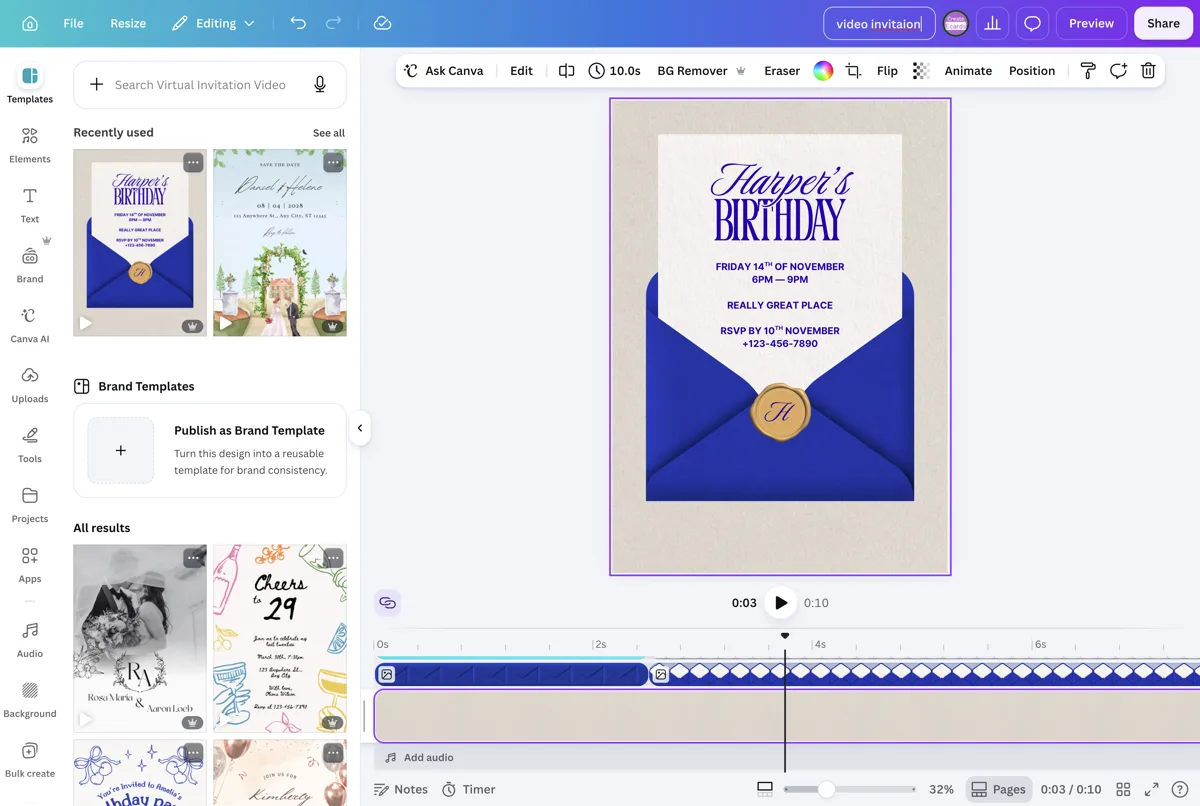Open the Timer tool
Viewport: 1200px width, 806px height.
click(469, 789)
